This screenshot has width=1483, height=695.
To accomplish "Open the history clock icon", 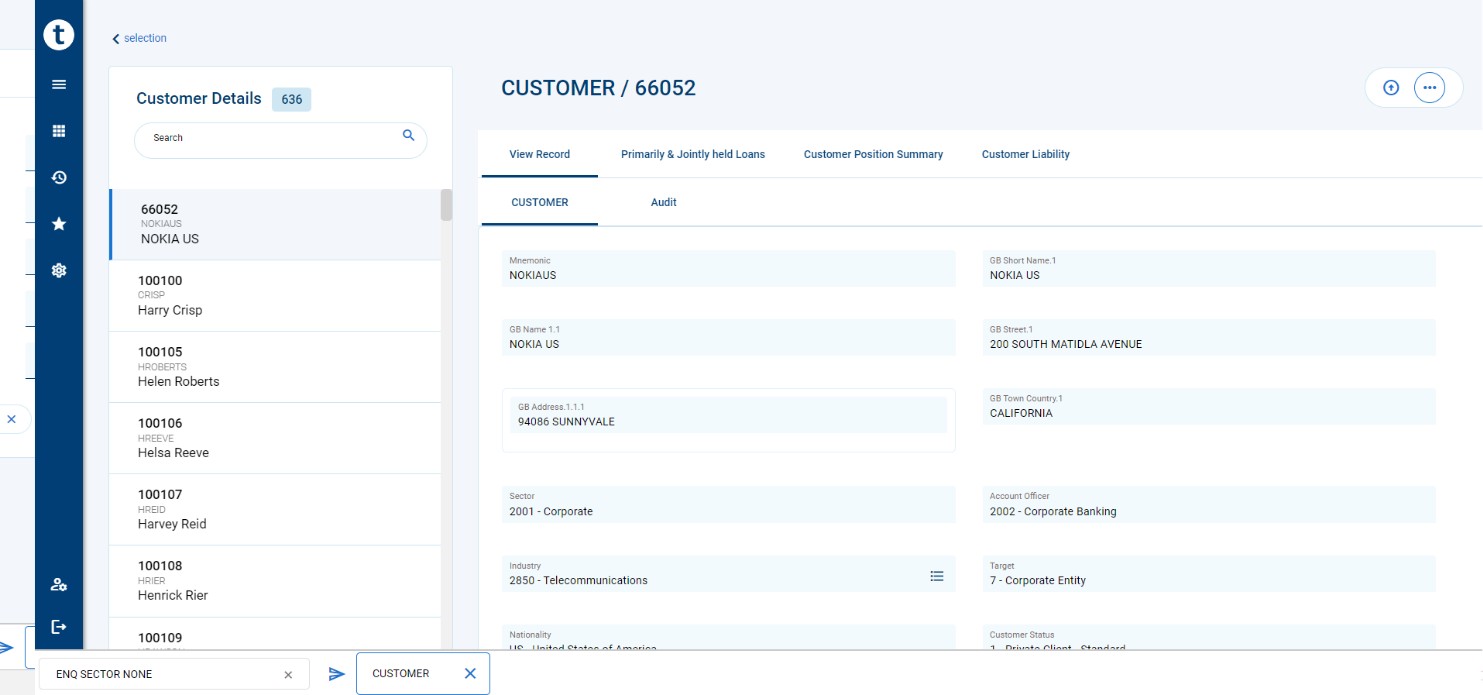I will (x=59, y=177).
